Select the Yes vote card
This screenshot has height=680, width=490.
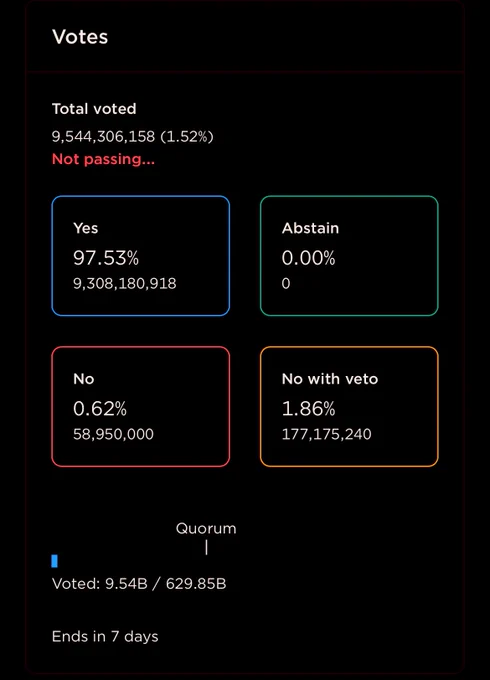140,256
